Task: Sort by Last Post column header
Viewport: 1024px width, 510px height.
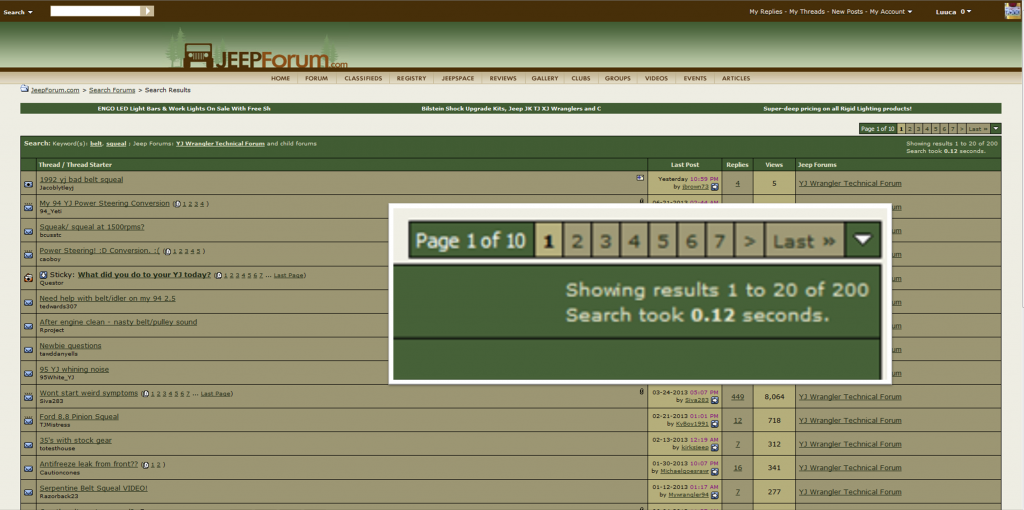Action: (x=685, y=165)
